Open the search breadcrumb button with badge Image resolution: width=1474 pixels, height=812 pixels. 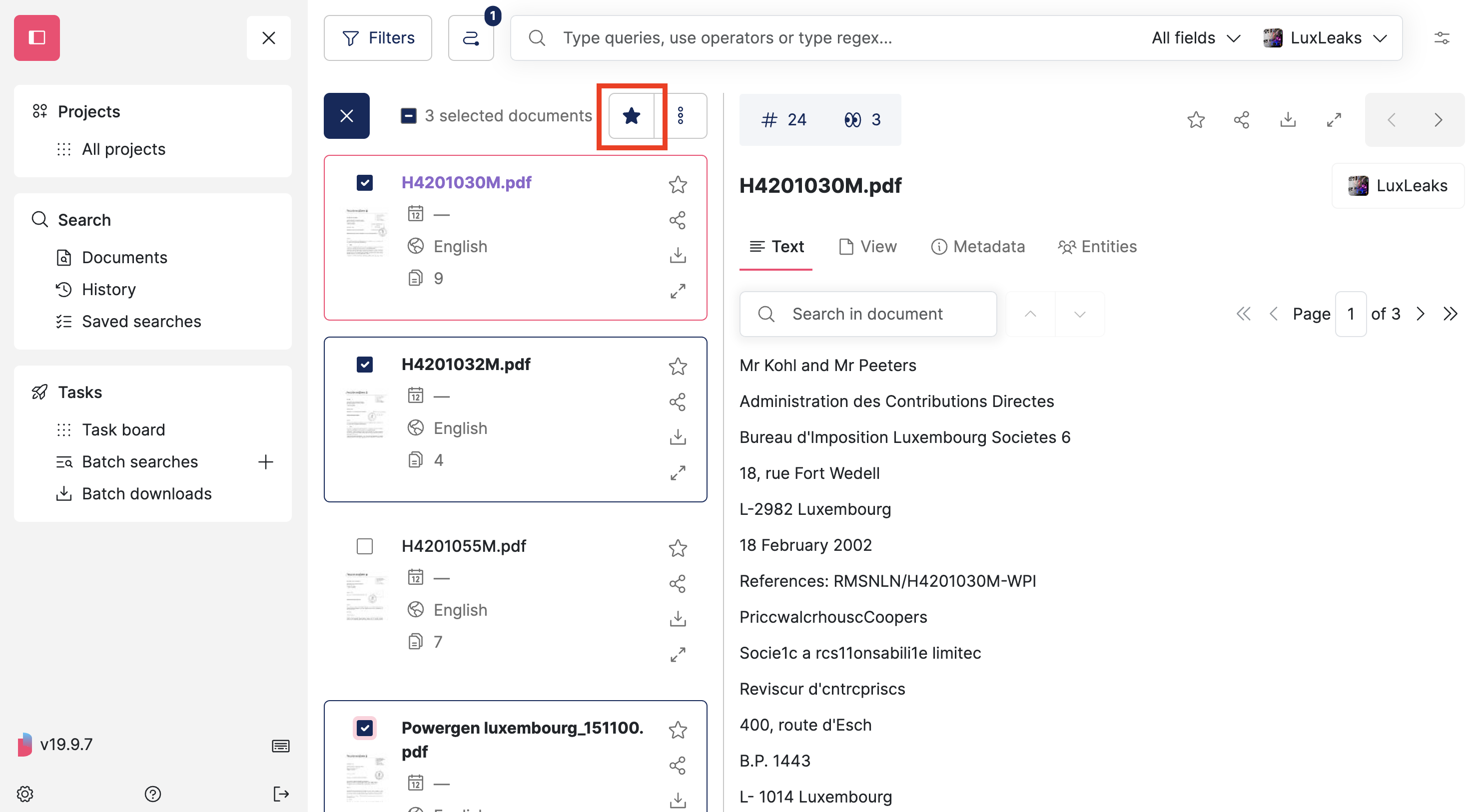471,38
